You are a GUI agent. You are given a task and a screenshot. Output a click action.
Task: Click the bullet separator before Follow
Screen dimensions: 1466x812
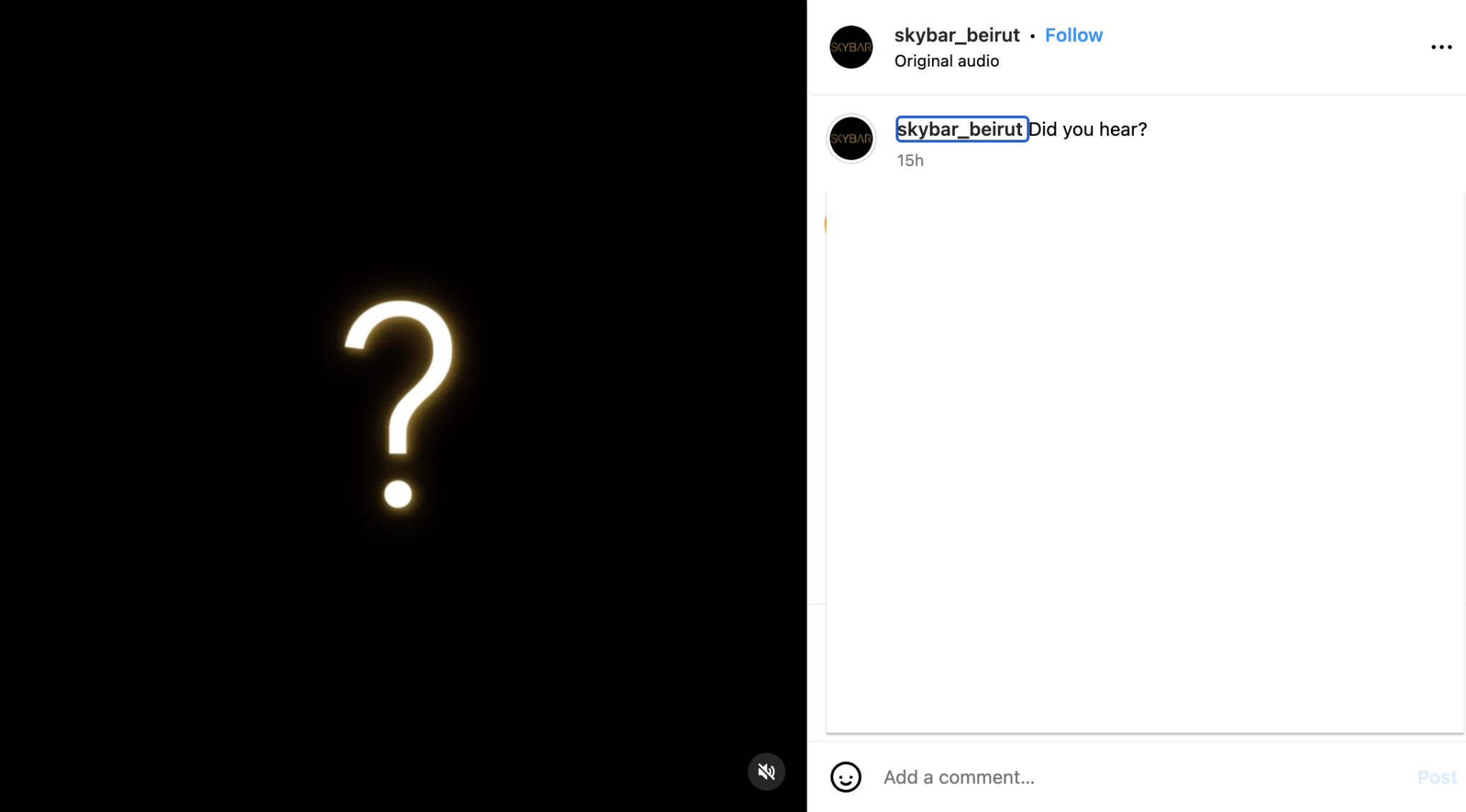(x=1032, y=36)
